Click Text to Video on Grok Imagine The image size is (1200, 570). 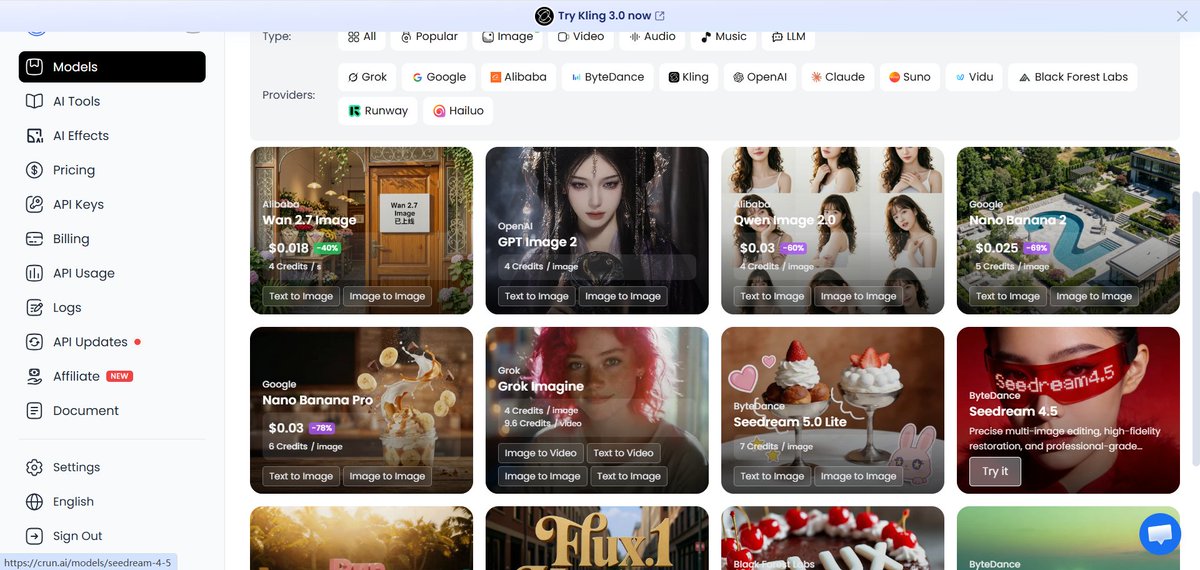[624, 453]
